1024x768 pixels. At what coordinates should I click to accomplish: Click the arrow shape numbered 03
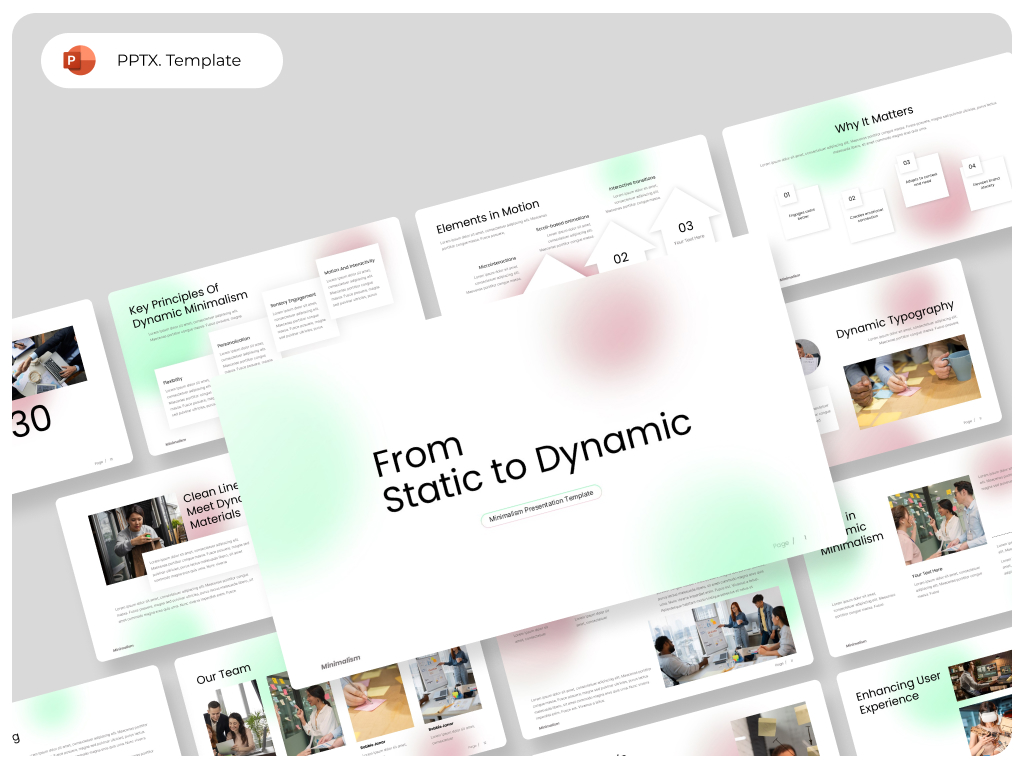click(x=684, y=226)
